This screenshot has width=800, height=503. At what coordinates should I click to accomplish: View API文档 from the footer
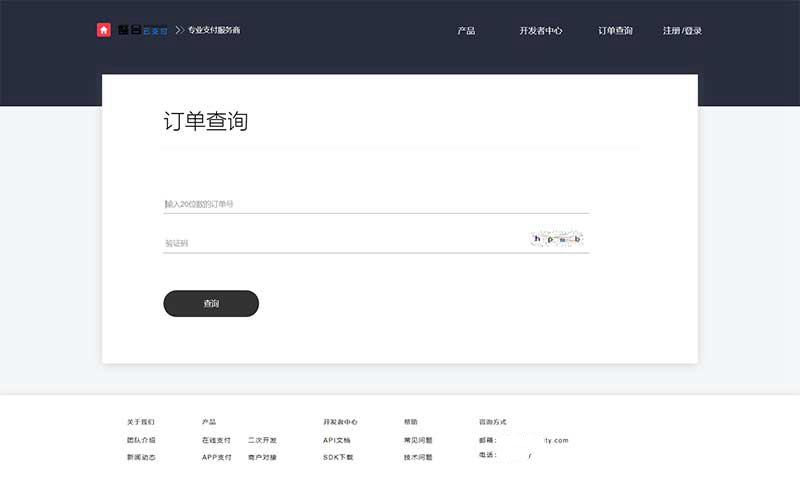click(x=337, y=440)
